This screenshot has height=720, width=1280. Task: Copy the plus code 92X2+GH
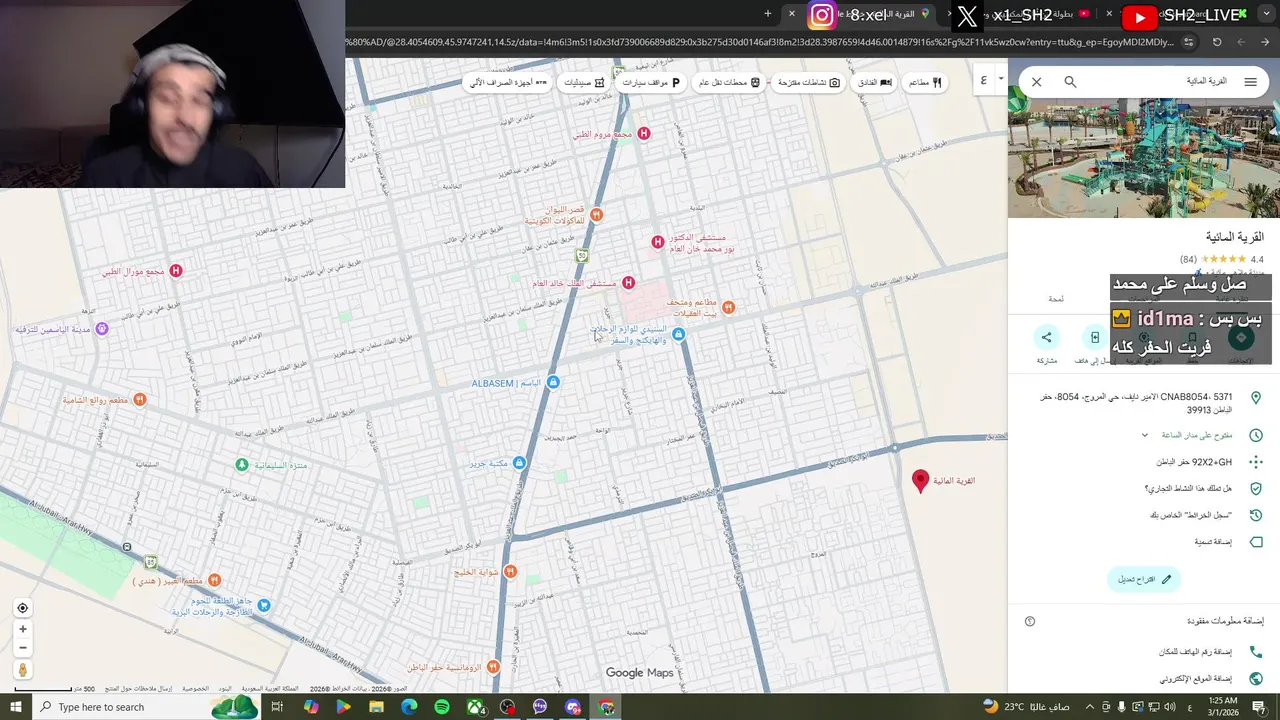[1194, 462]
